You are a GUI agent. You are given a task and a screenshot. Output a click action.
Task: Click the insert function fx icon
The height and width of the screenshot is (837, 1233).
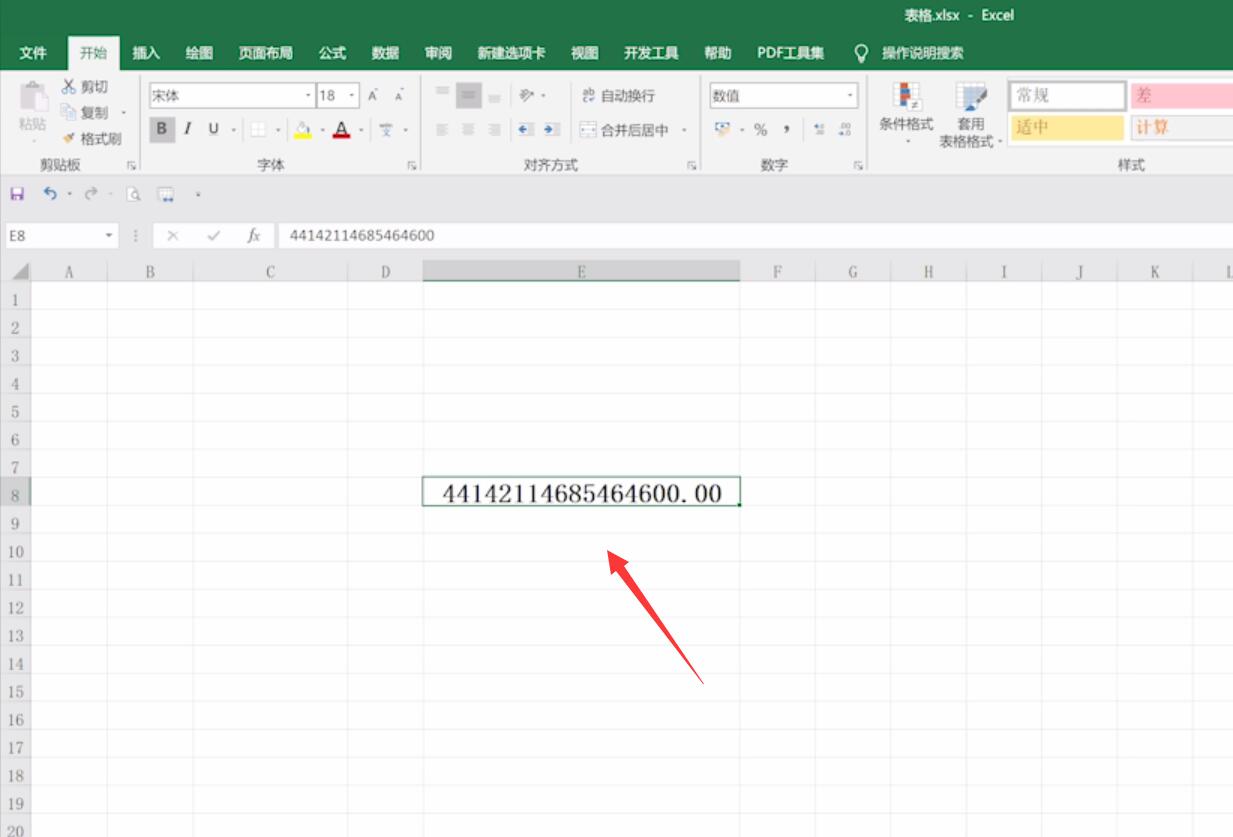point(254,236)
